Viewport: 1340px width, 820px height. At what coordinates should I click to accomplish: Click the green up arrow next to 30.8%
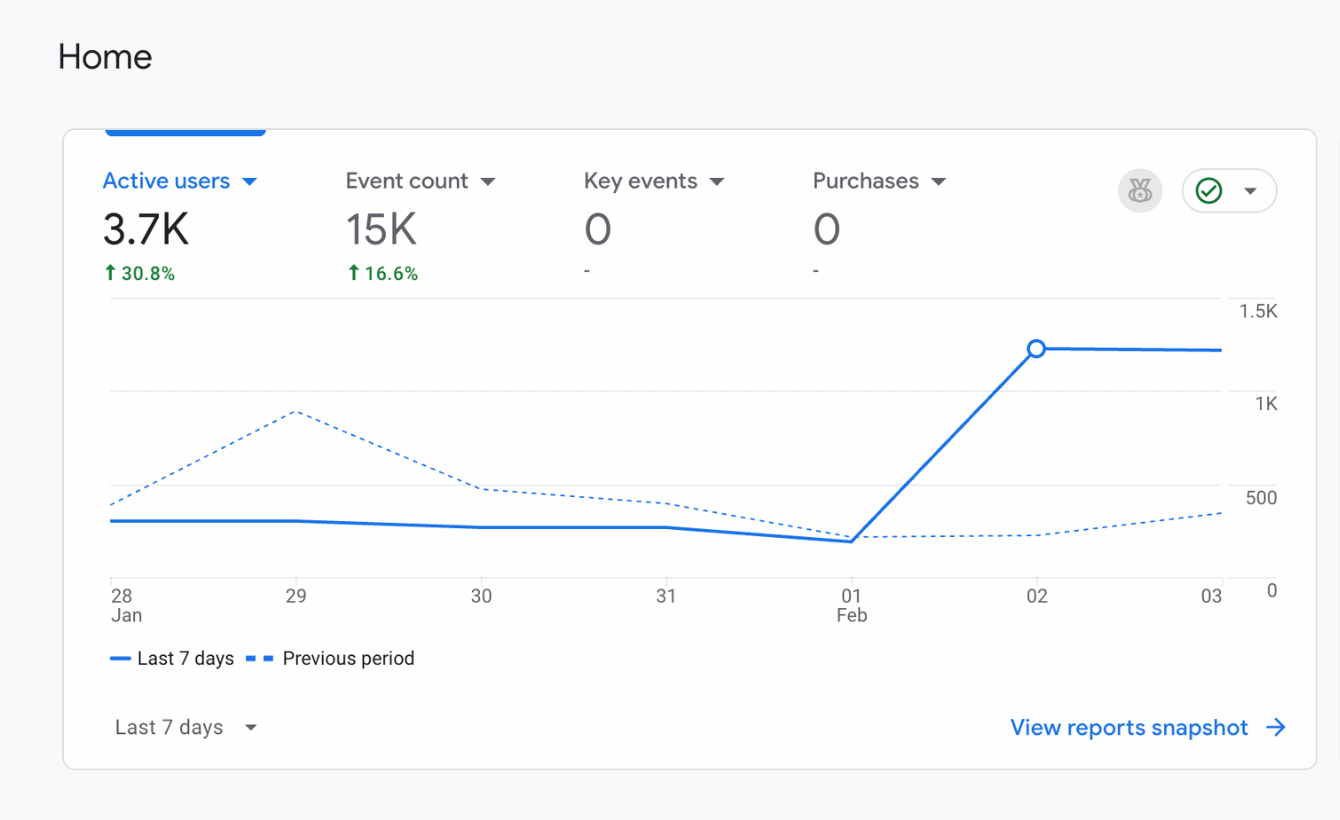click(110, 273)
